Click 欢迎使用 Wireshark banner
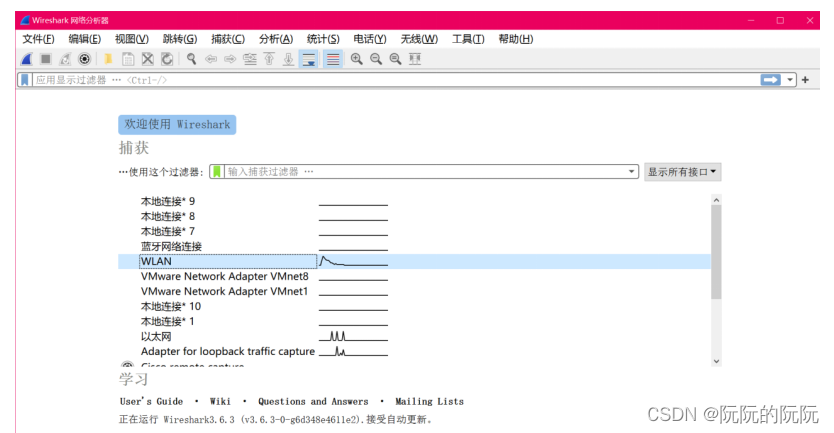This screenshot has width=834, height=433. (177, 124)
